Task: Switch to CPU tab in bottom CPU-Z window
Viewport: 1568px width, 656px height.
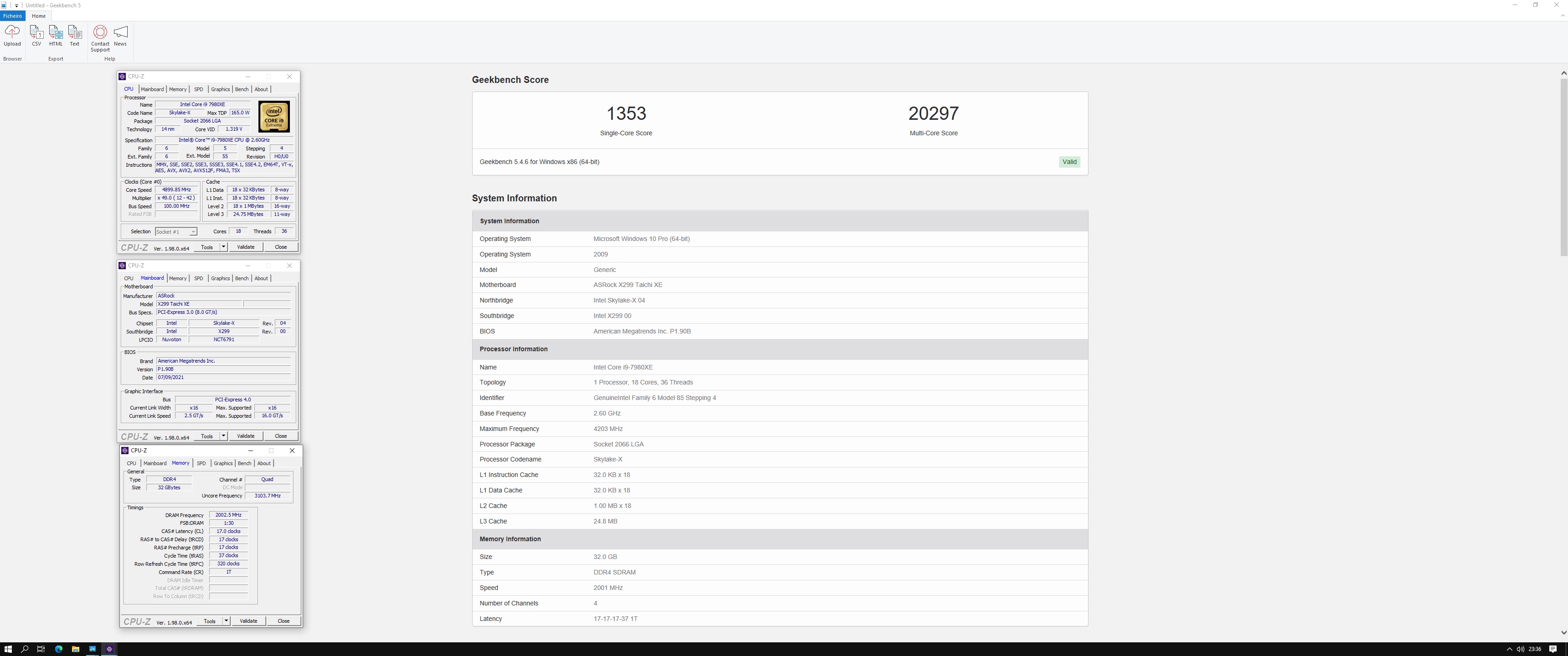Action: coord(131,463)
